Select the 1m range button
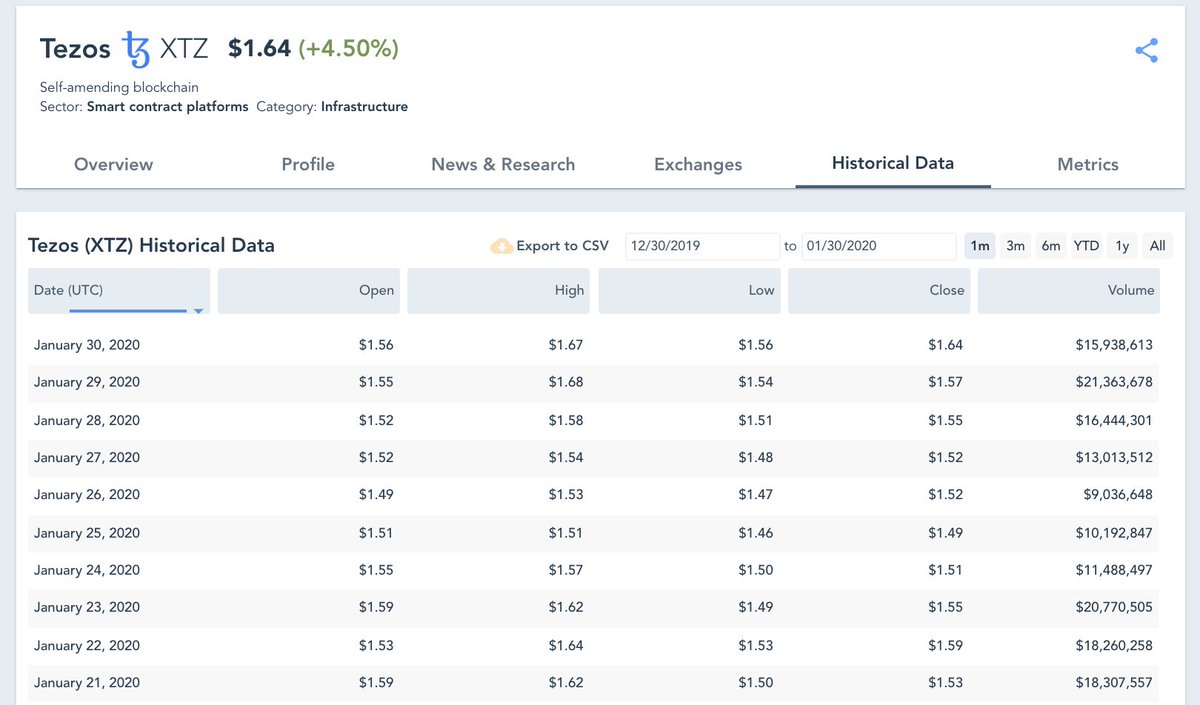Viewport: 1200px width, 705px height. click(x=980, y=246)
